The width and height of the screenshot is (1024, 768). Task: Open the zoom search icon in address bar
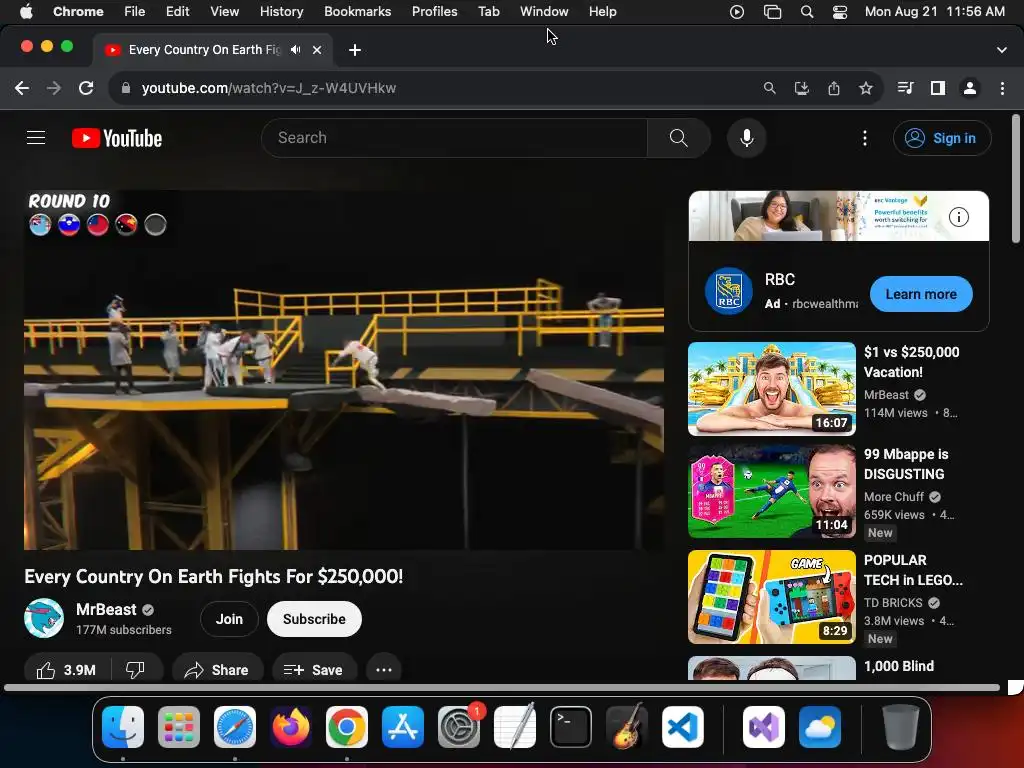coord(769,88)
